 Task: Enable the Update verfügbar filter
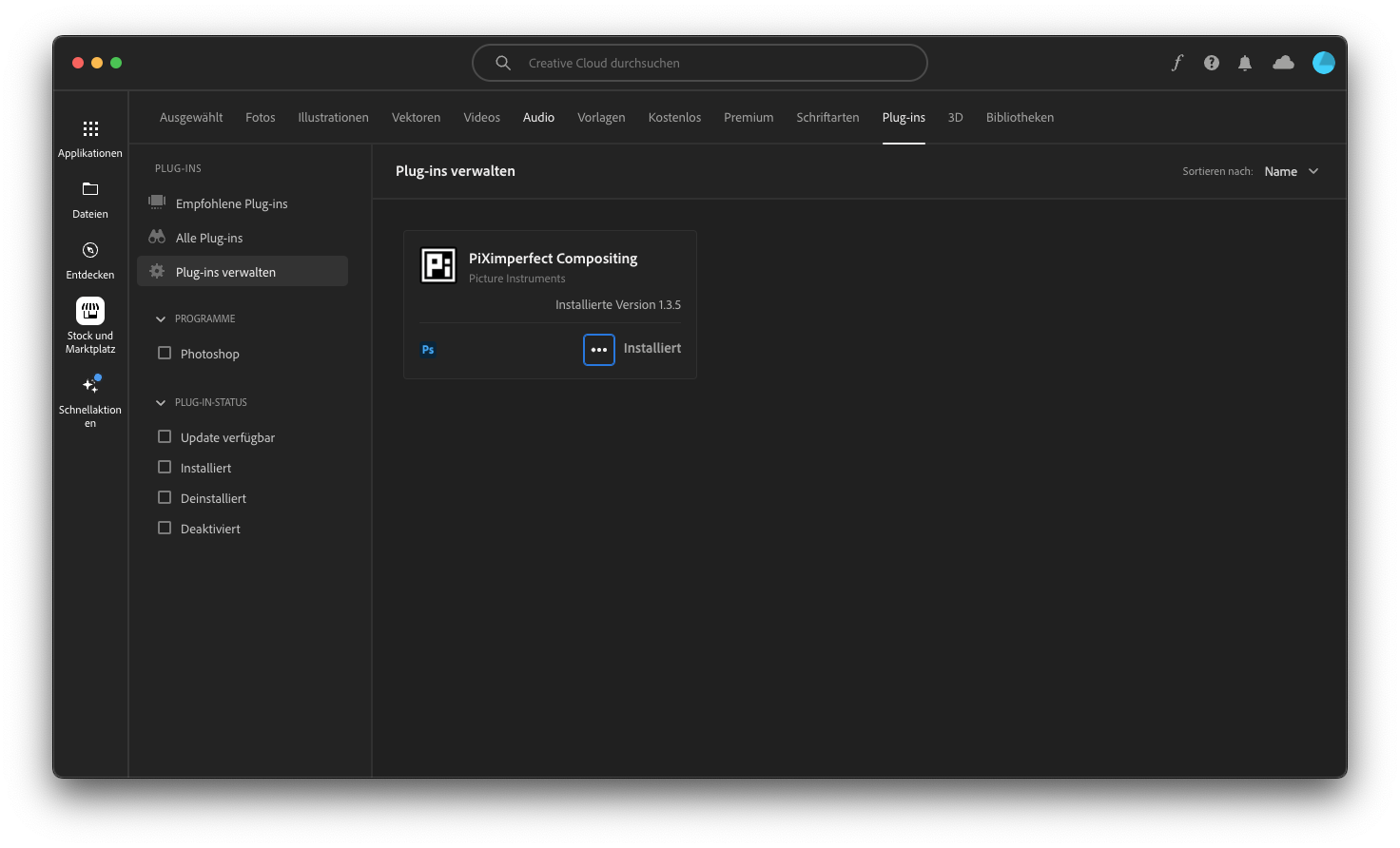pyautogui.click(x=165, y=436)
